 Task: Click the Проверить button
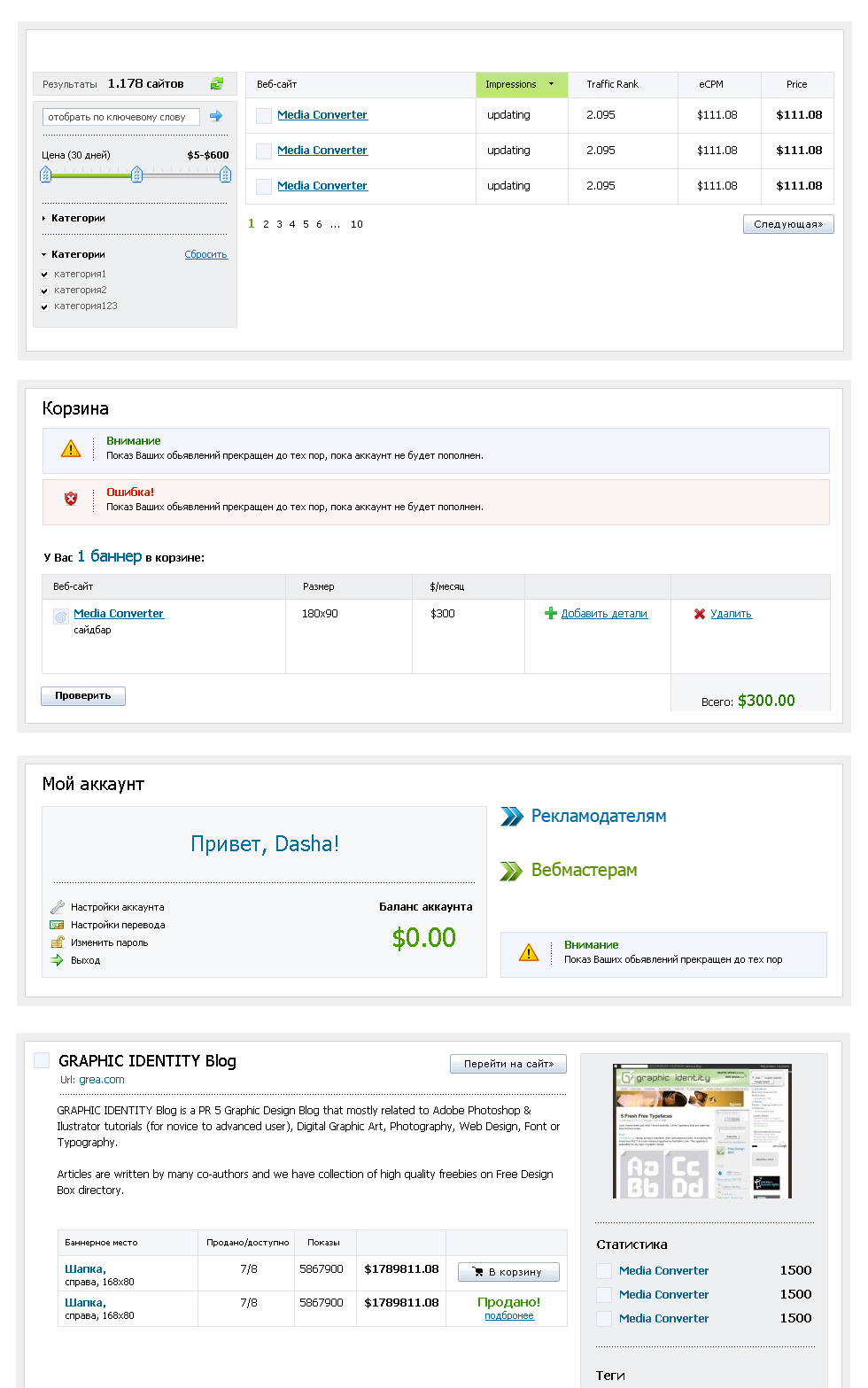[x=83, y=696]
